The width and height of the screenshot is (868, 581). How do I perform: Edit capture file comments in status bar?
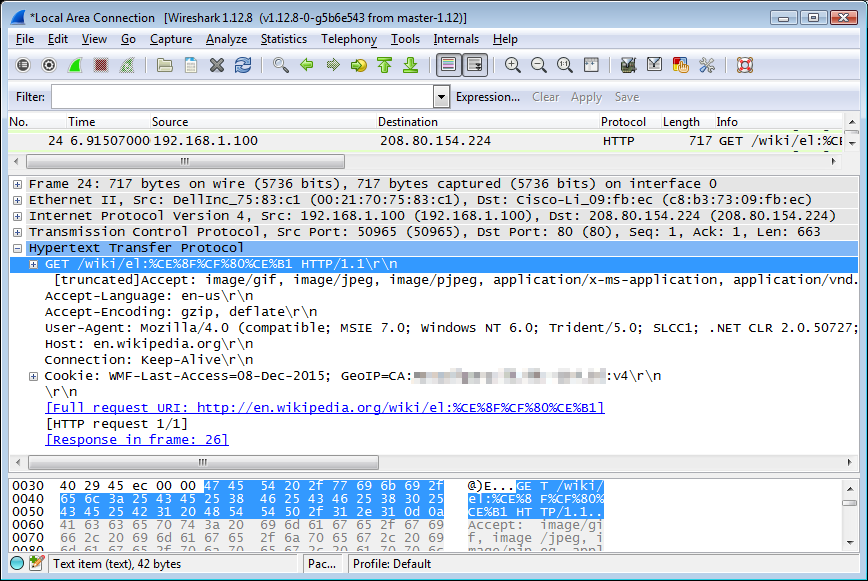pyautogui.click(x=37, y=563)
